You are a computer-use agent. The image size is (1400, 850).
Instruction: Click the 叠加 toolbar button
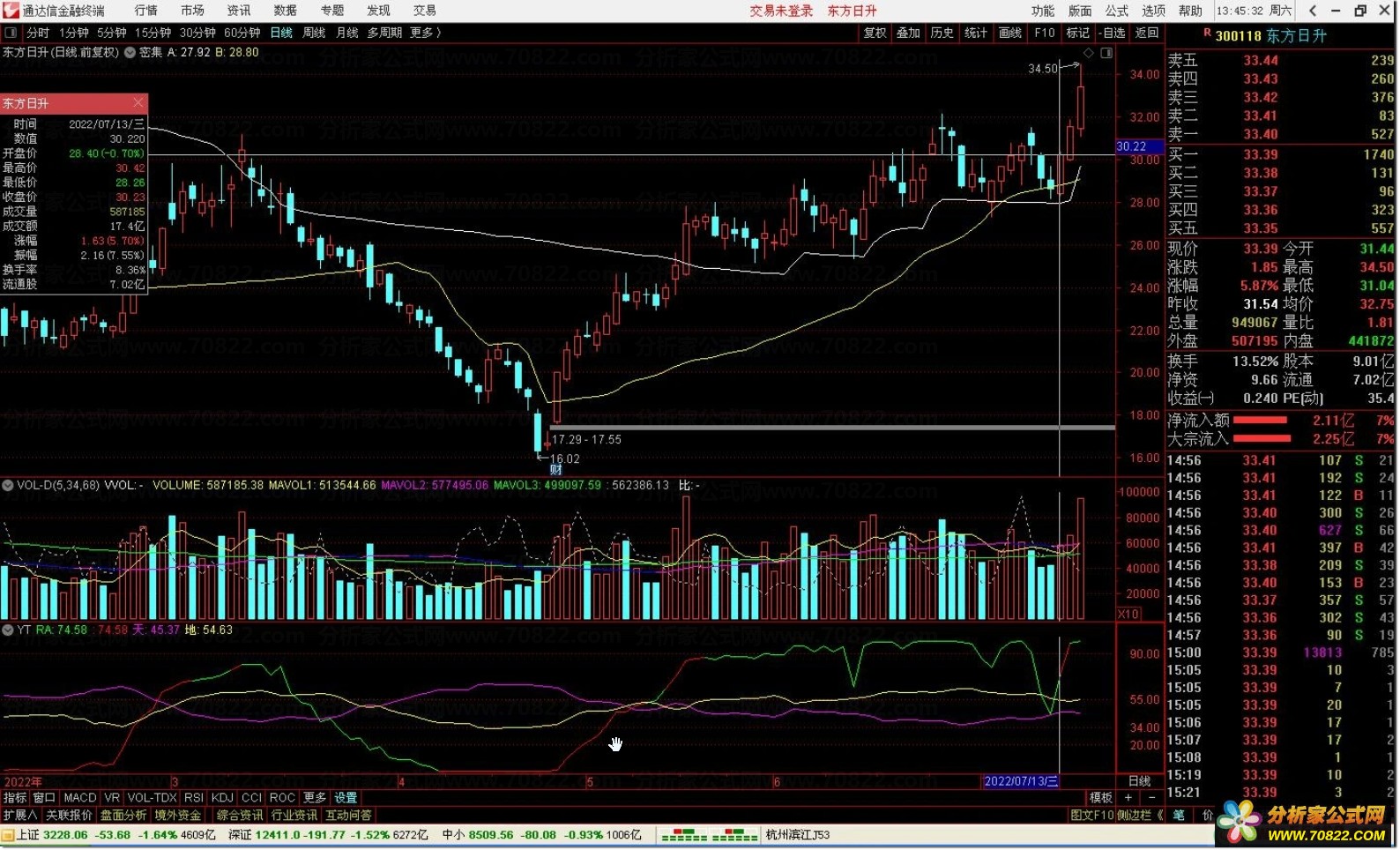908,33
